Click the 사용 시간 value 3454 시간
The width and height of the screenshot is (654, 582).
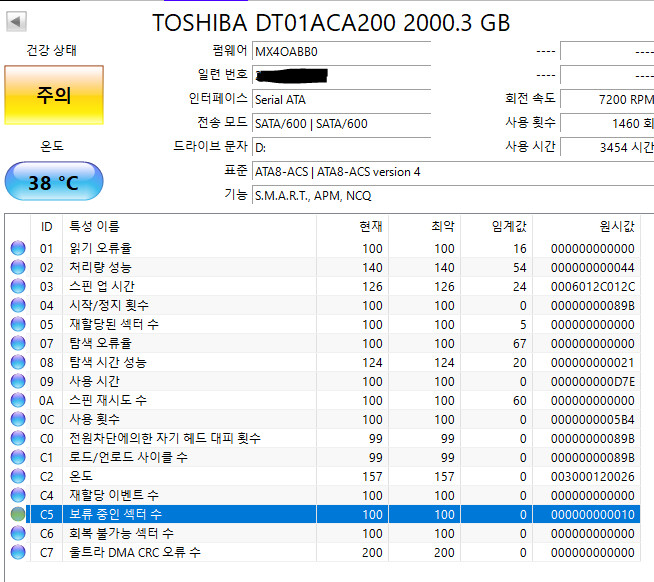click(x=607, y=147)
